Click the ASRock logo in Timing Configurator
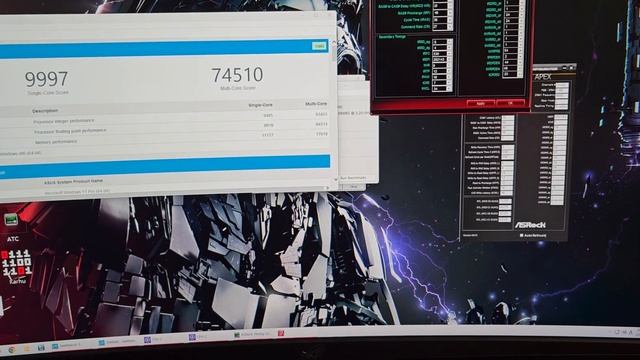This screenshot has height=360, width=640. coord(530,225)
